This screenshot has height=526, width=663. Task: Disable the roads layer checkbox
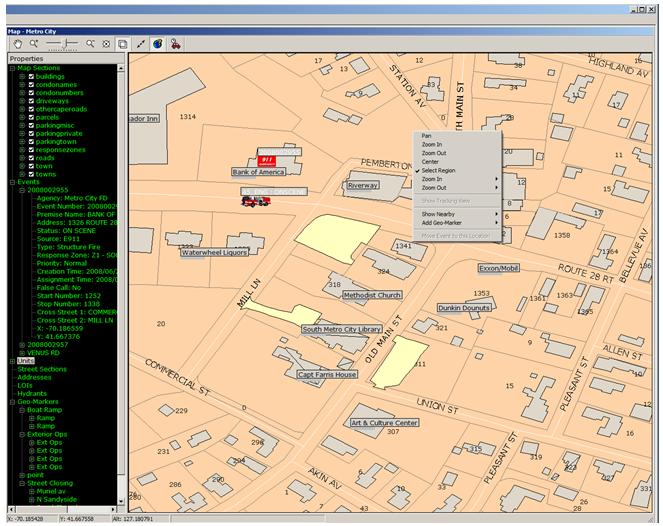32,156
